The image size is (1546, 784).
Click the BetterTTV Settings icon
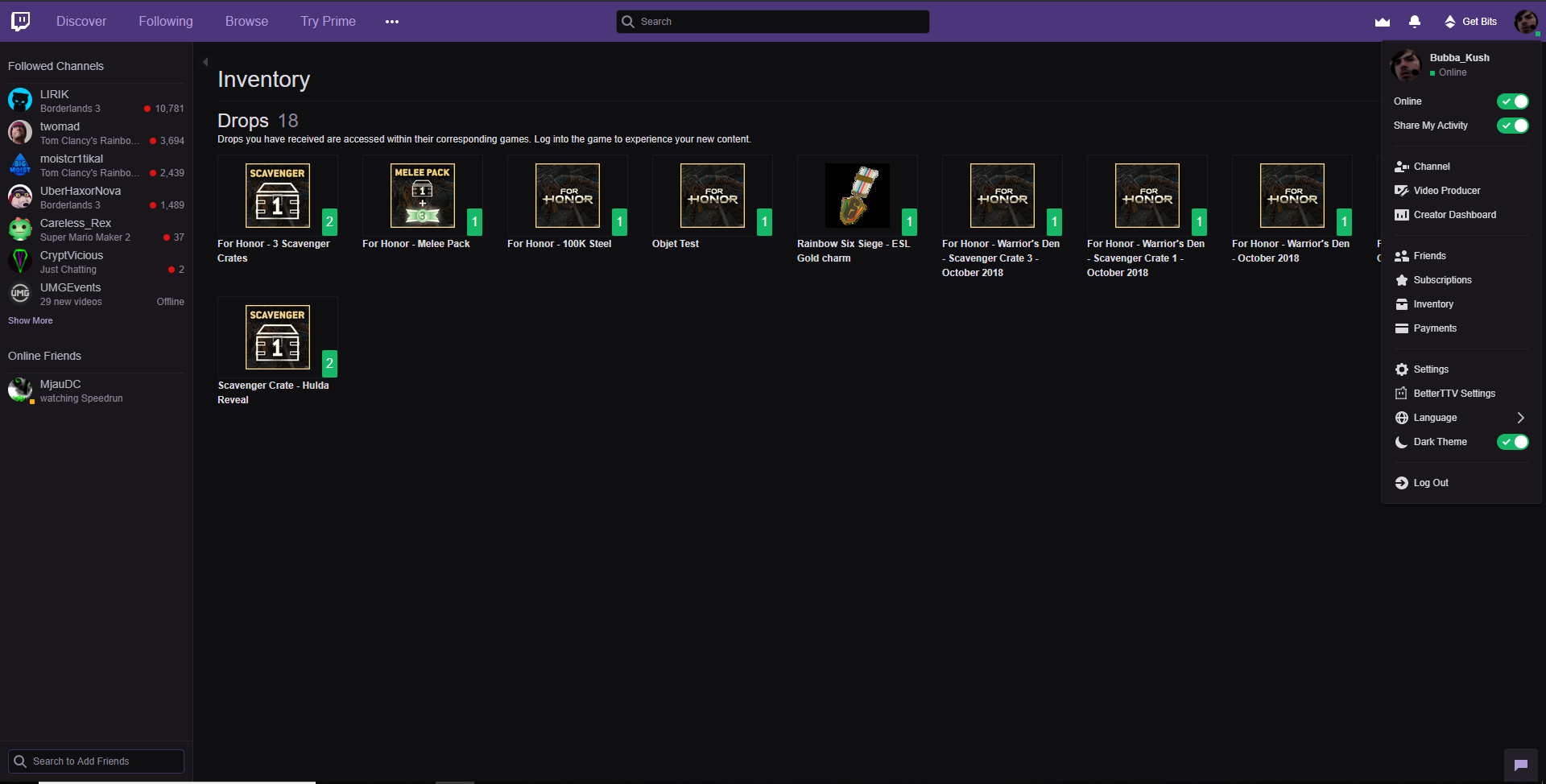1402,394
